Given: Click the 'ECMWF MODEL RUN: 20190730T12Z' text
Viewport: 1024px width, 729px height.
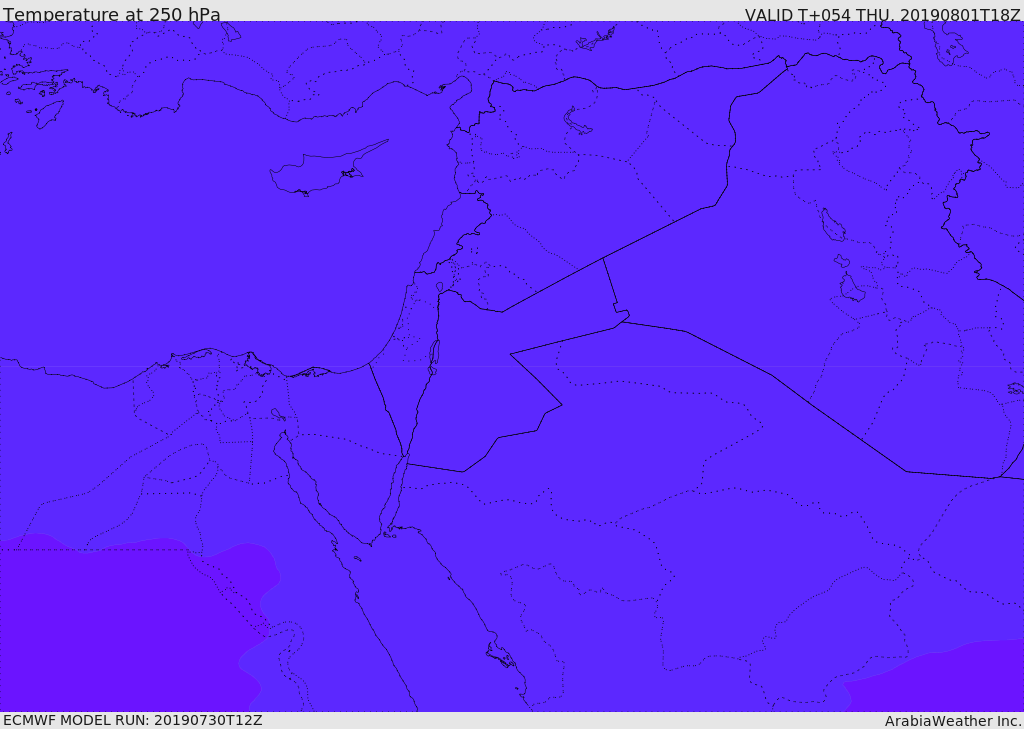Looking at the screenshot, I should (x=133, y=721).
